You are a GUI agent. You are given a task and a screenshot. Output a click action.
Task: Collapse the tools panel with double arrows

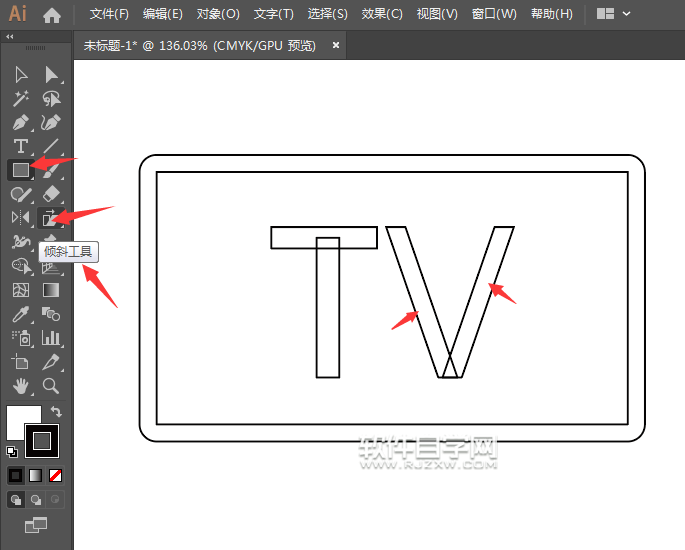(x=10, y=37)
